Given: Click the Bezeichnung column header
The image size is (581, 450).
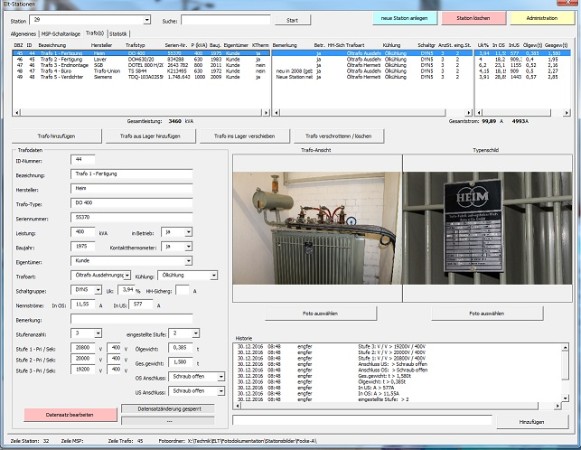Looking at the screenshot, I should coord(52,45).
